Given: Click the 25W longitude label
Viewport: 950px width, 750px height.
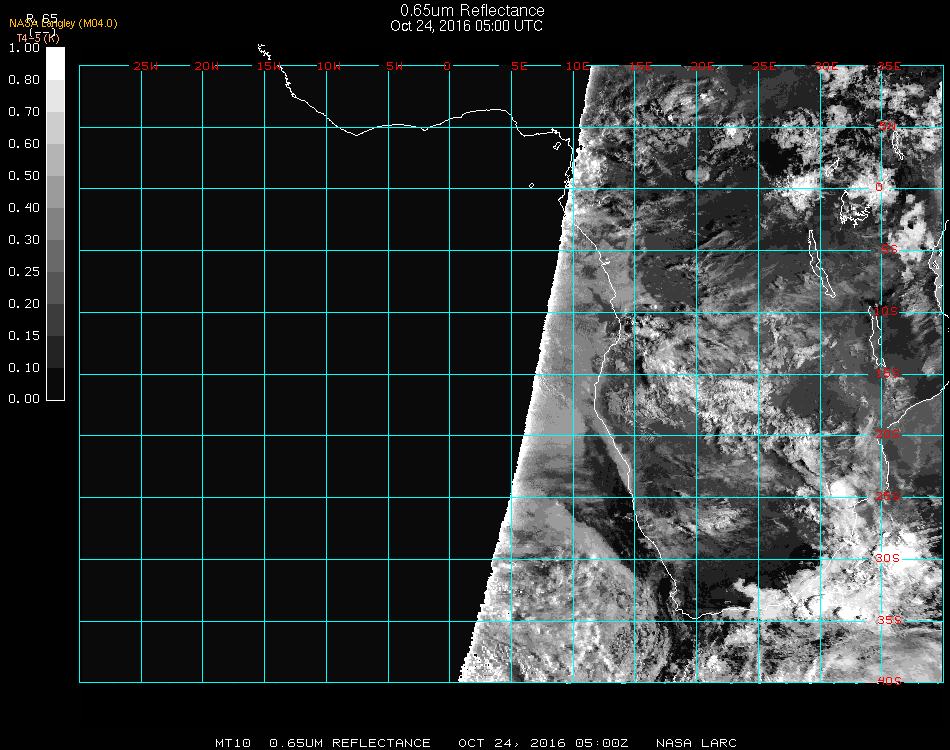Looking at the screenshot, I should [x=146, y=66].
